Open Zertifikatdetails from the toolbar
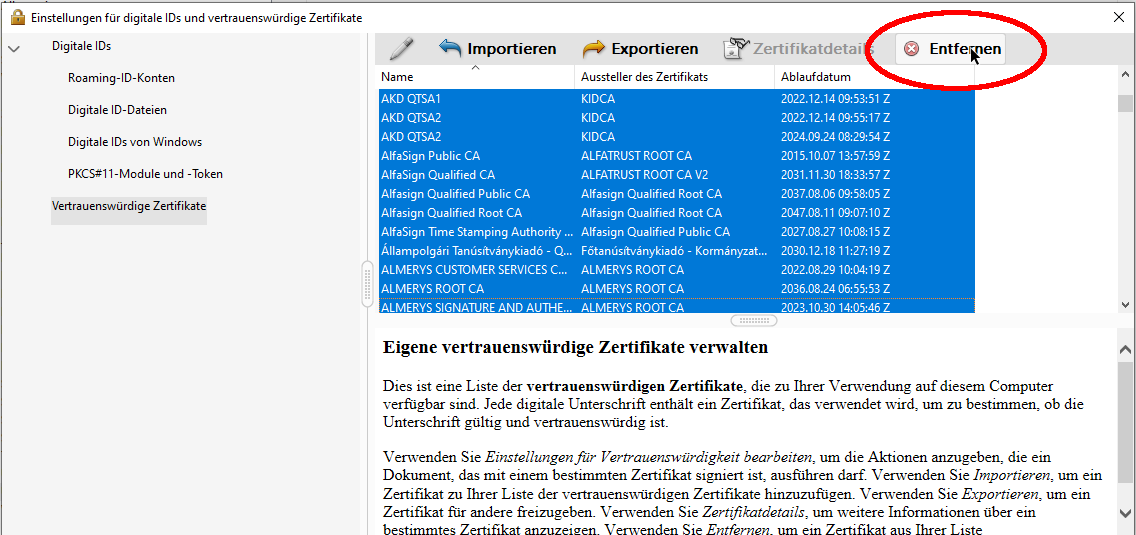This screenshot has width=1136, height=535. pos(798,49)
